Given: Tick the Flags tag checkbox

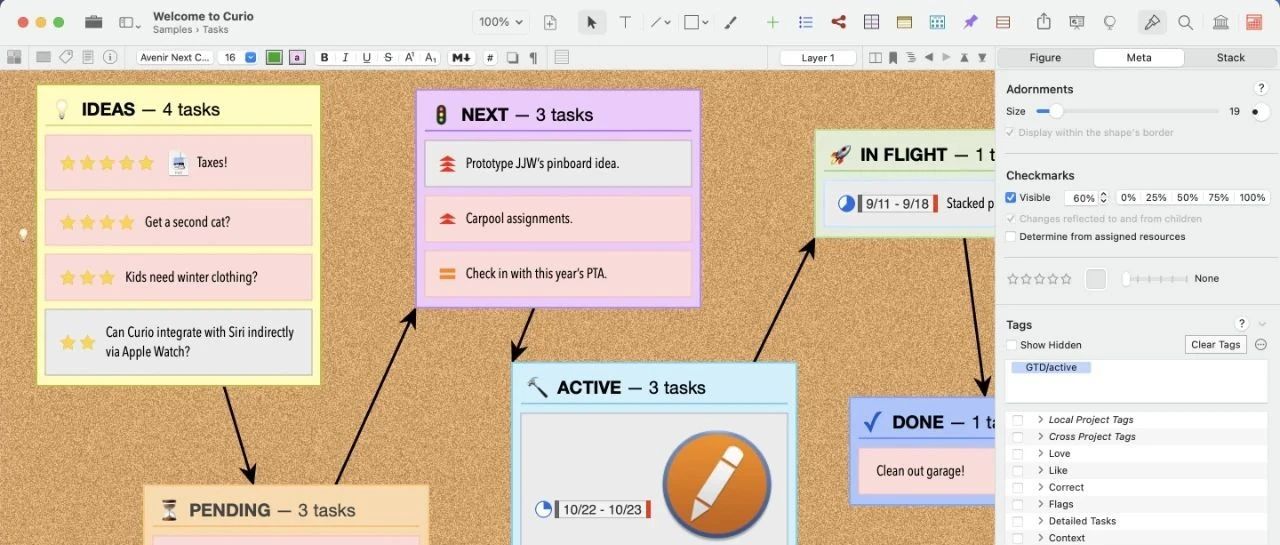Looking at the screenshot, I should [x=1017, y=505].
